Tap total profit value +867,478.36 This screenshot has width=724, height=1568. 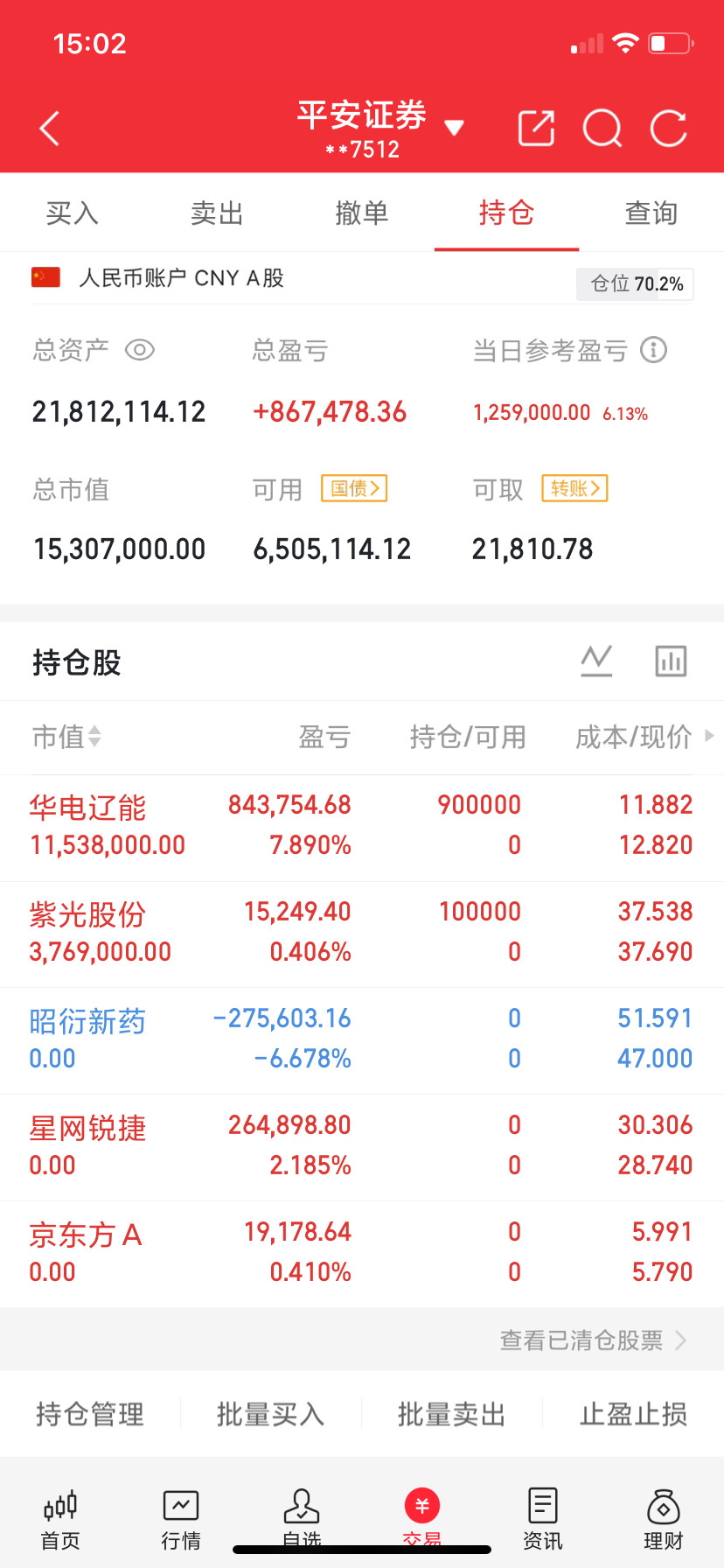pos(330,411)
